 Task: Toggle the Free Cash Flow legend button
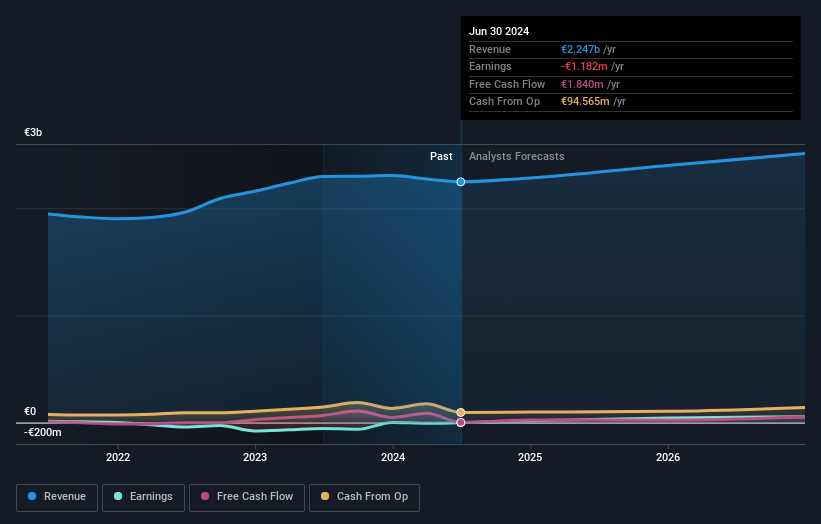click(x=247, y=497)
